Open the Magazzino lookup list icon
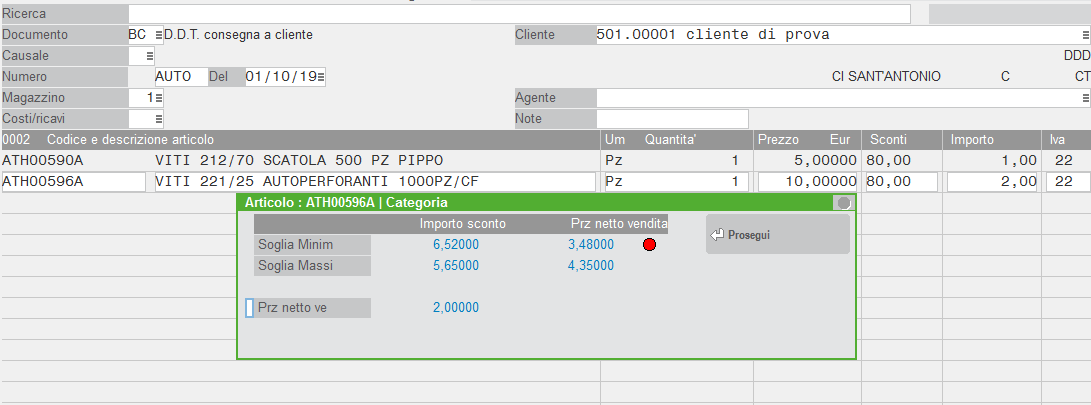The image size is (1091, 405). tap(158, 98)
